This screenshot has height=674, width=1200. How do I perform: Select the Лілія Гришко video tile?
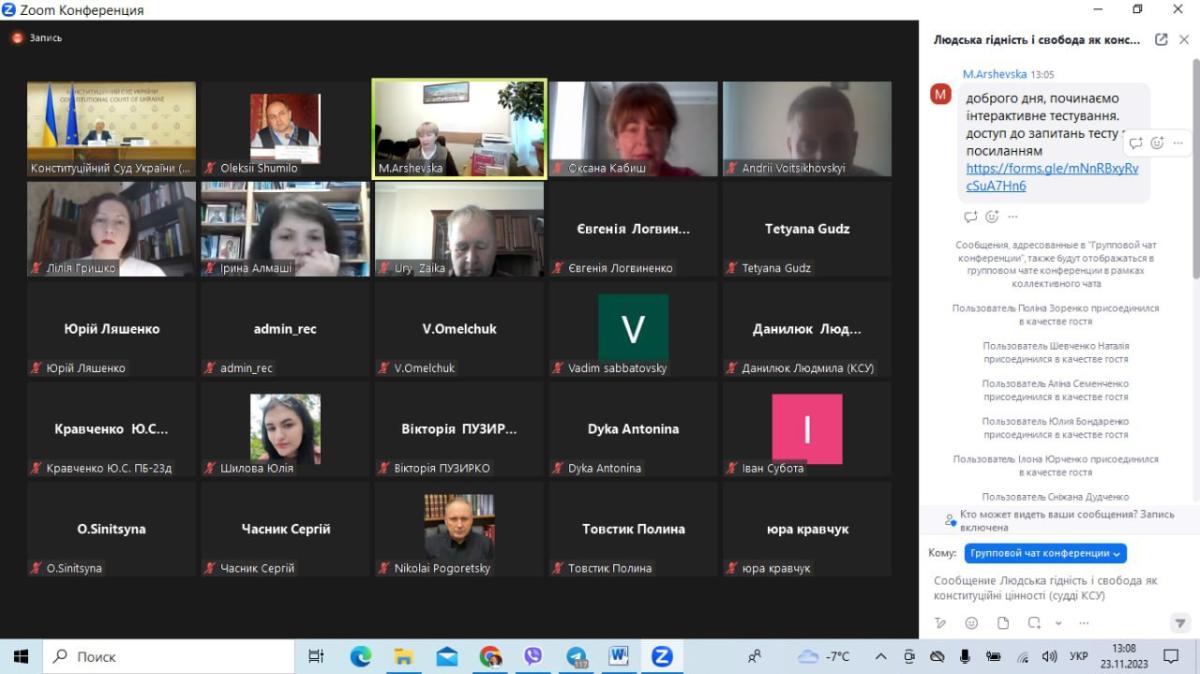tap(111, 229)
